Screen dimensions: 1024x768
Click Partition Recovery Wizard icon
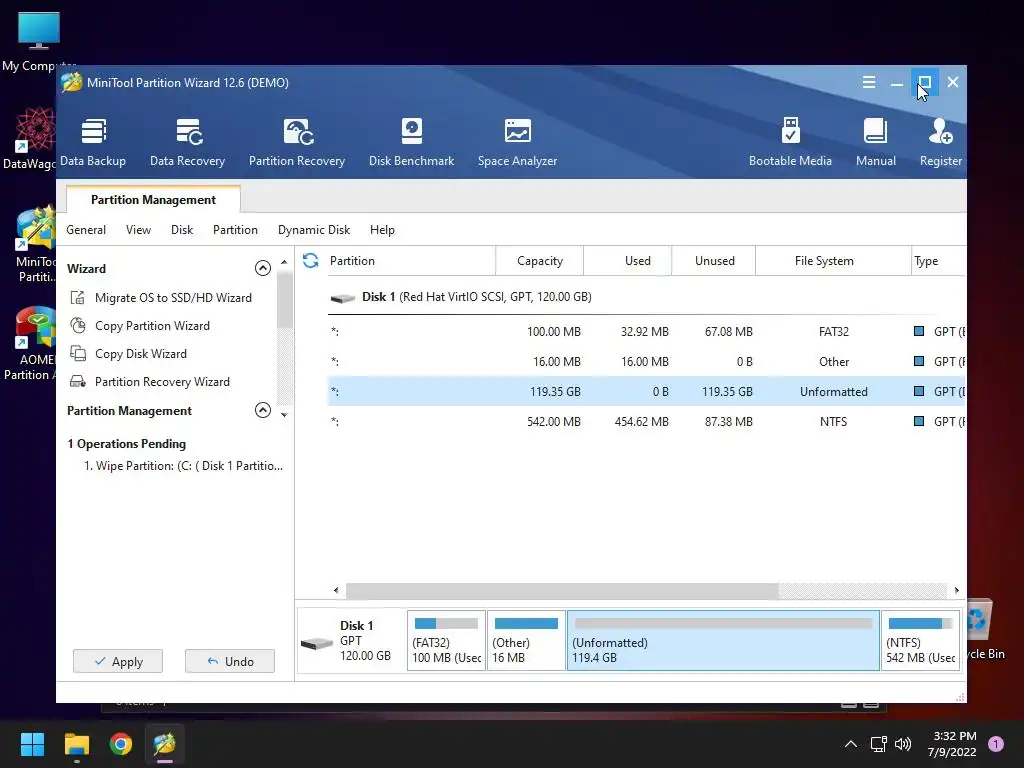[x=78, y=381]
